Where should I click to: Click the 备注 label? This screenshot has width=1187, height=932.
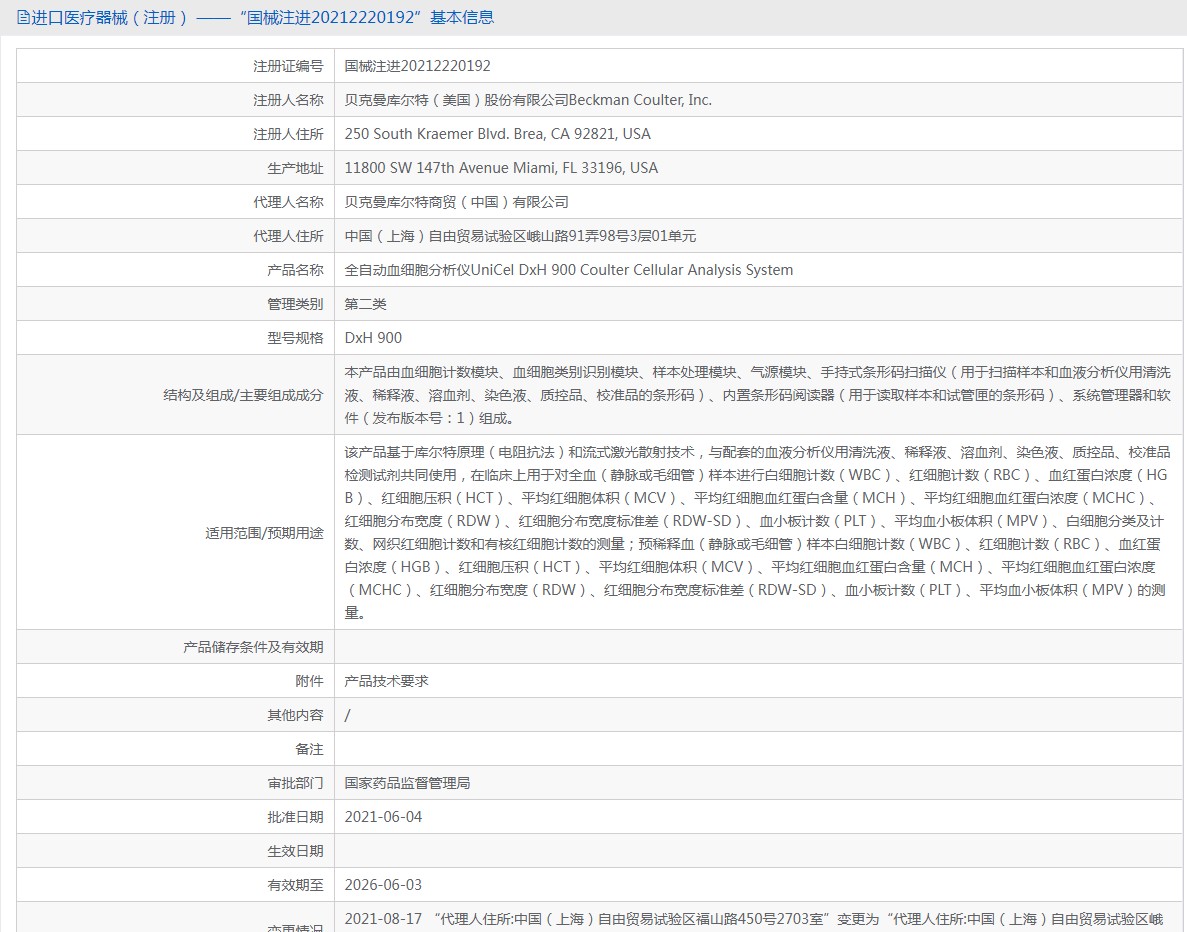(x=310, y=750)
